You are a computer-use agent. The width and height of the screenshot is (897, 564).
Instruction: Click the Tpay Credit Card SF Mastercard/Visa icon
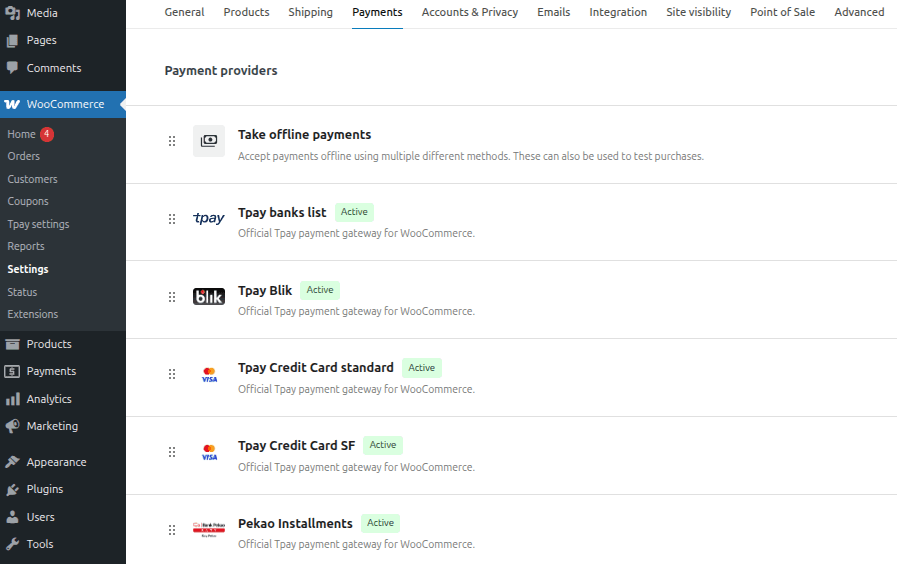[x=209, y=452]
